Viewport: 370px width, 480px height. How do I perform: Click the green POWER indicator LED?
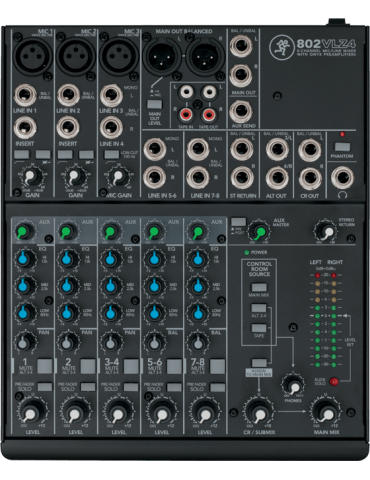246,252
